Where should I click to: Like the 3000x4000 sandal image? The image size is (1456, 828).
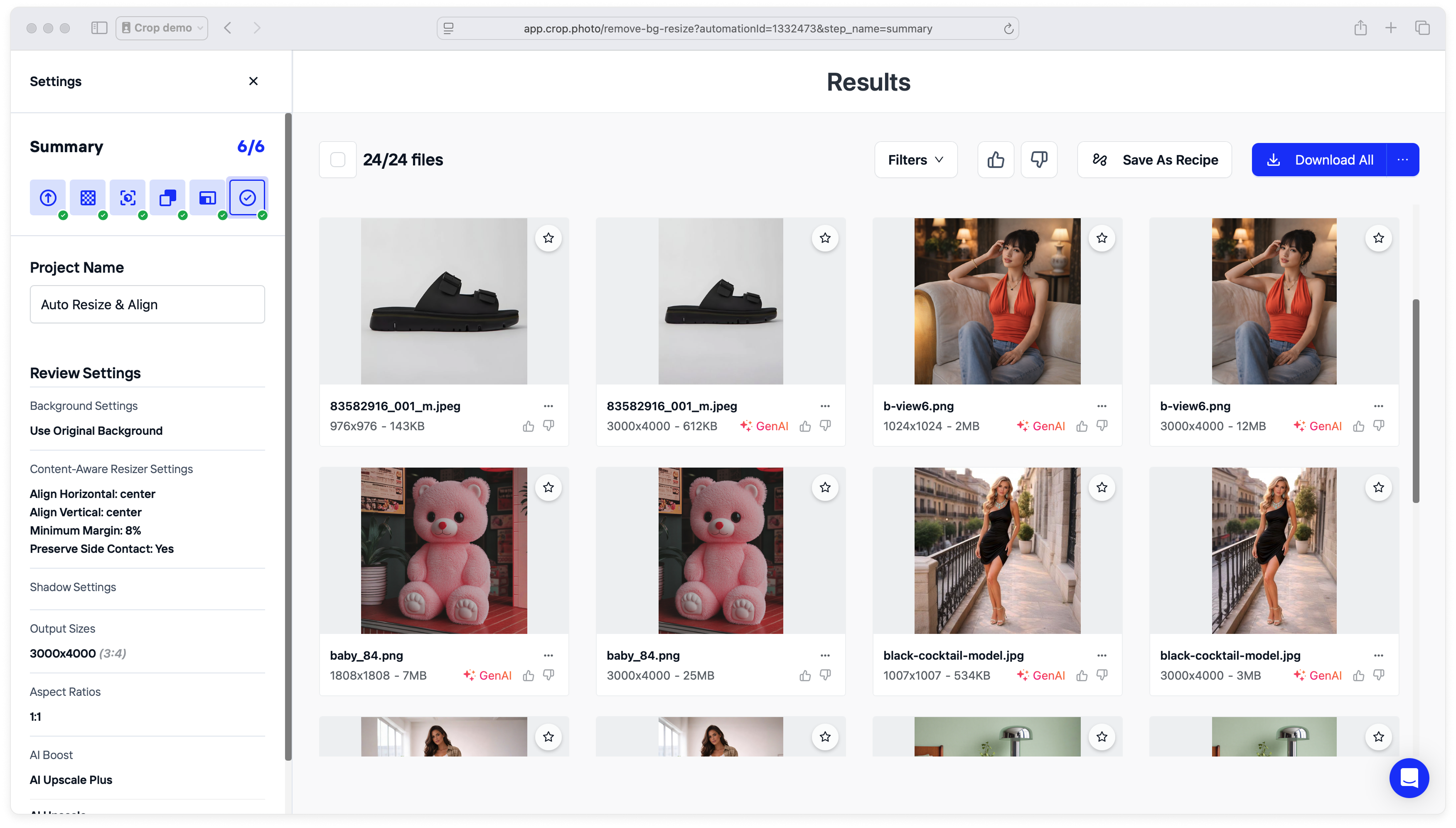coord(805,426)
